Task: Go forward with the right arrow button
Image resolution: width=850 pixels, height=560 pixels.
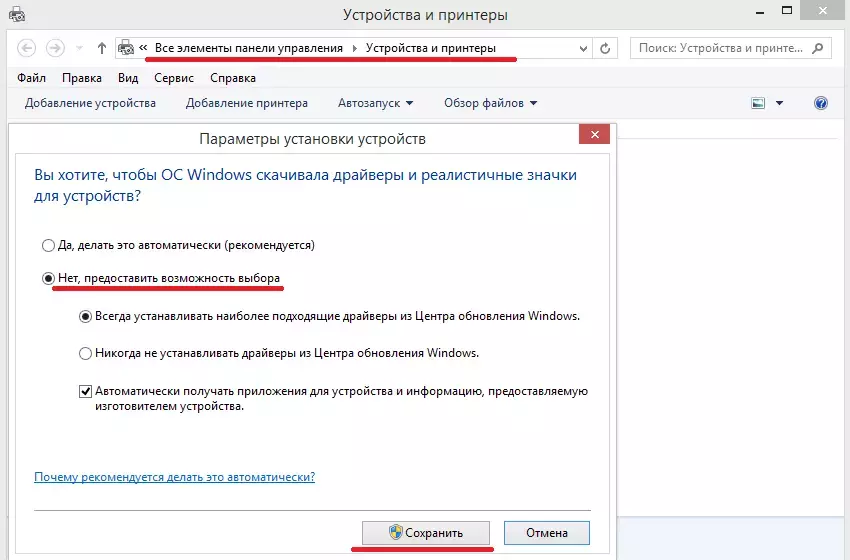Action: (55, 48)
